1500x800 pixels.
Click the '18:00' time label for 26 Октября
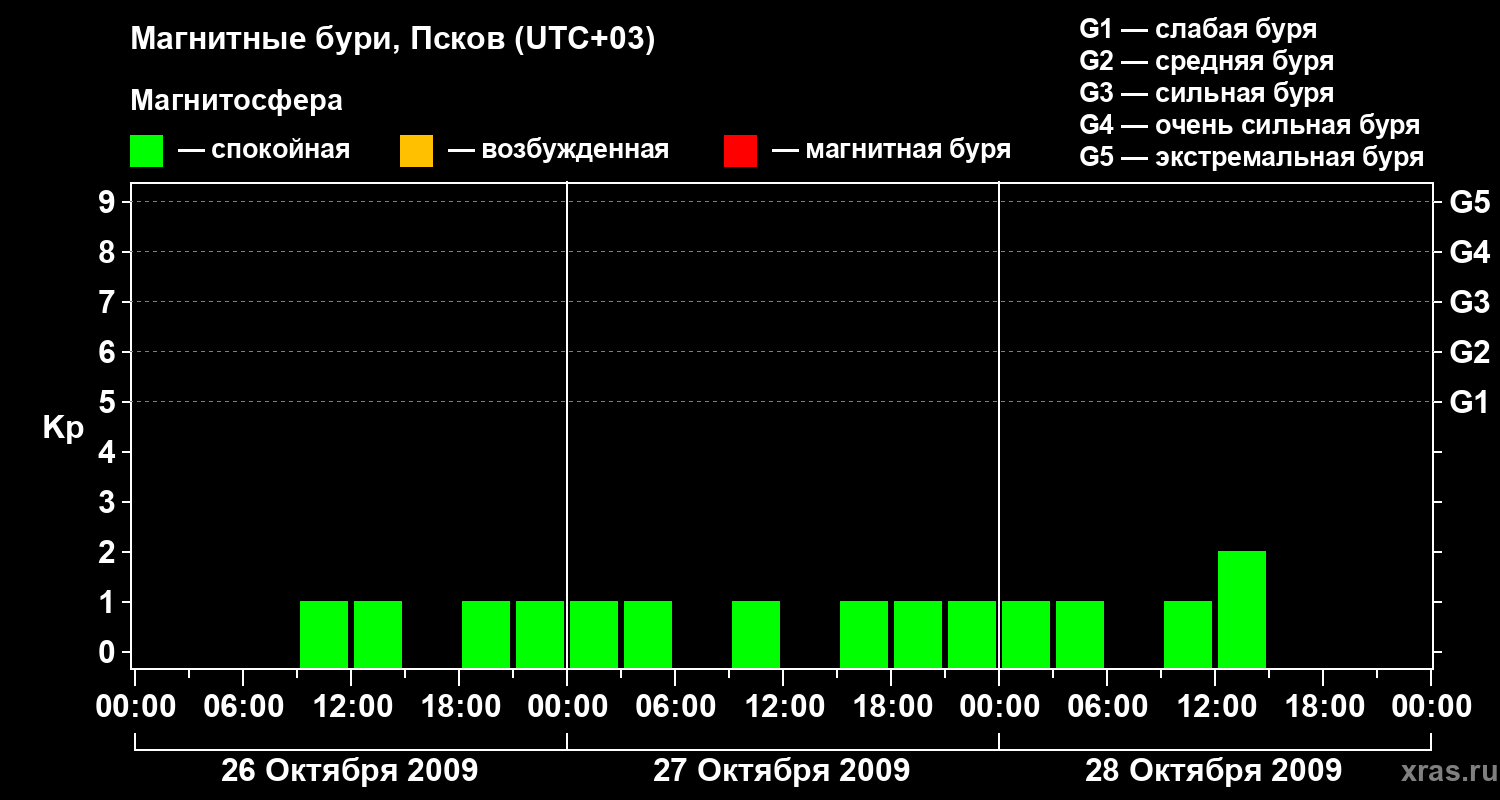459,706
